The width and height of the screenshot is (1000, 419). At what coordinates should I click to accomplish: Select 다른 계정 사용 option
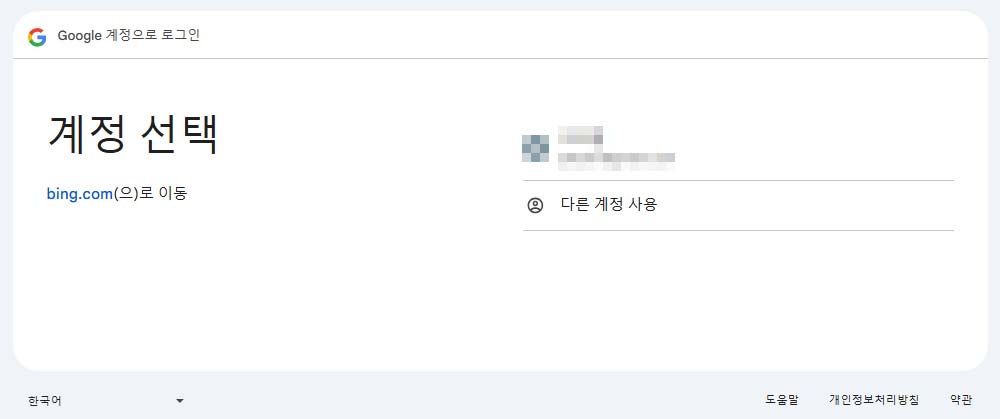pos(738,205)
